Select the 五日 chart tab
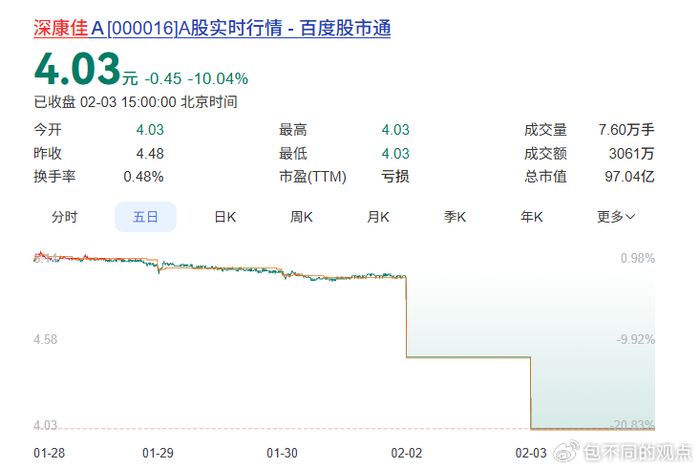The image size is (700, 470). point(146,217)
